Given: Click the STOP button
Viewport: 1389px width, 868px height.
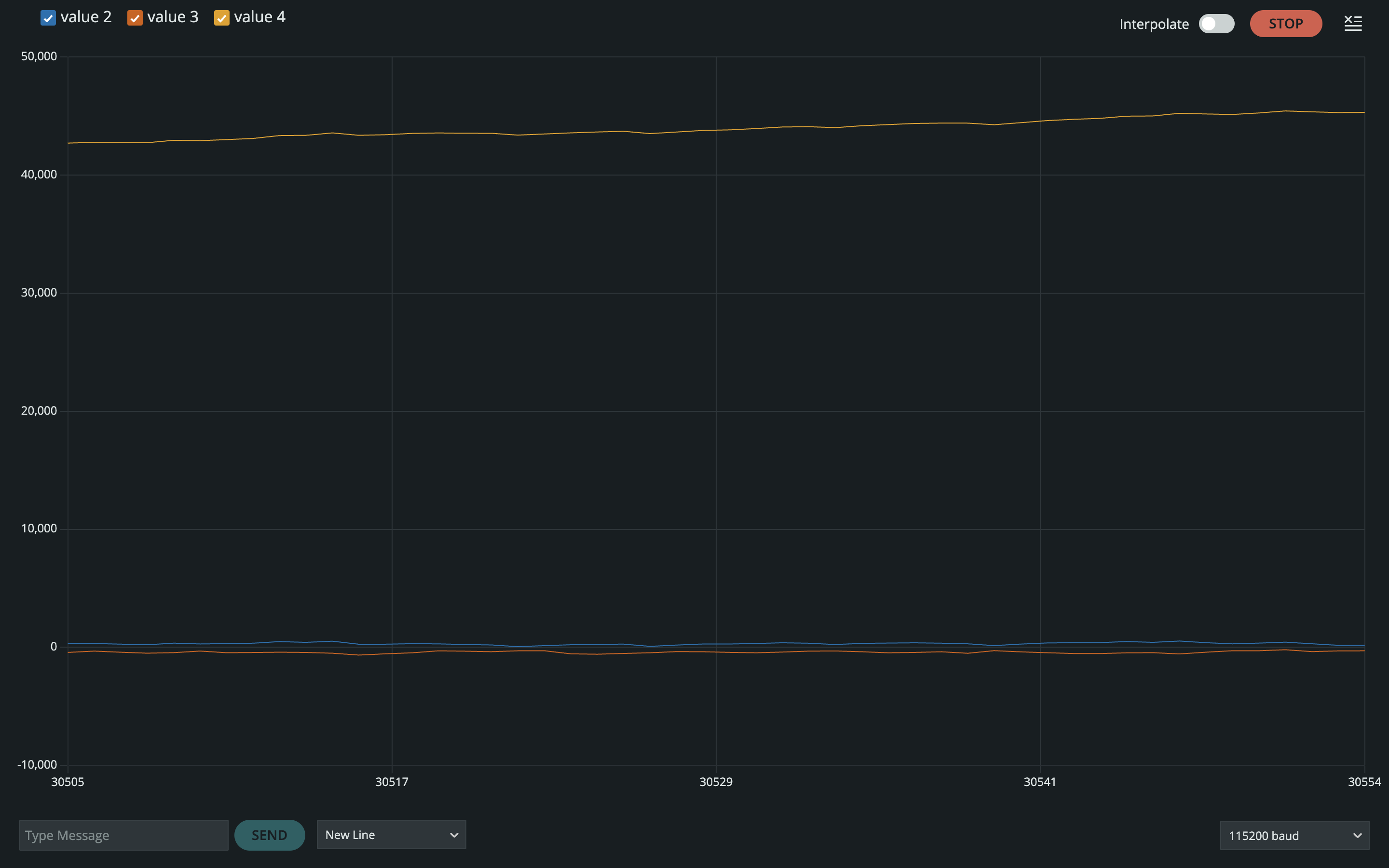Looking at the screenshot, I should point(1286,24).
